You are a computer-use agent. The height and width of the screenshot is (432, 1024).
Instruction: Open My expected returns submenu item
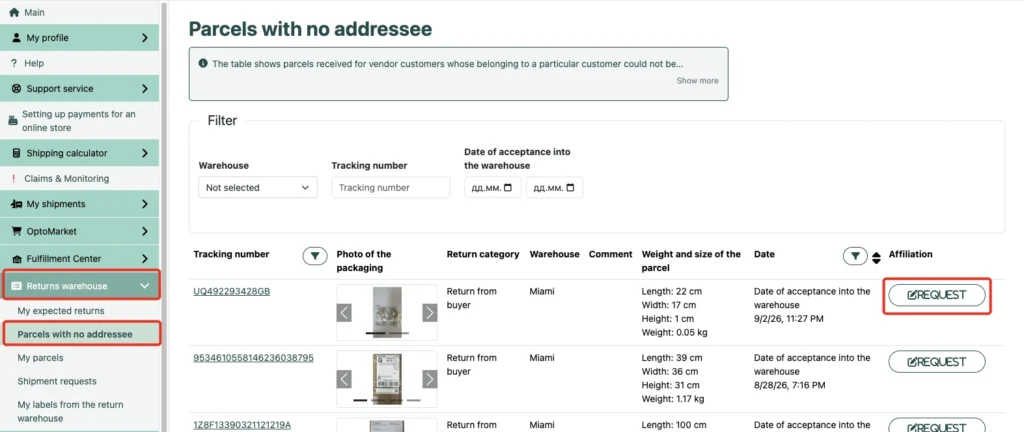(61, 311)
